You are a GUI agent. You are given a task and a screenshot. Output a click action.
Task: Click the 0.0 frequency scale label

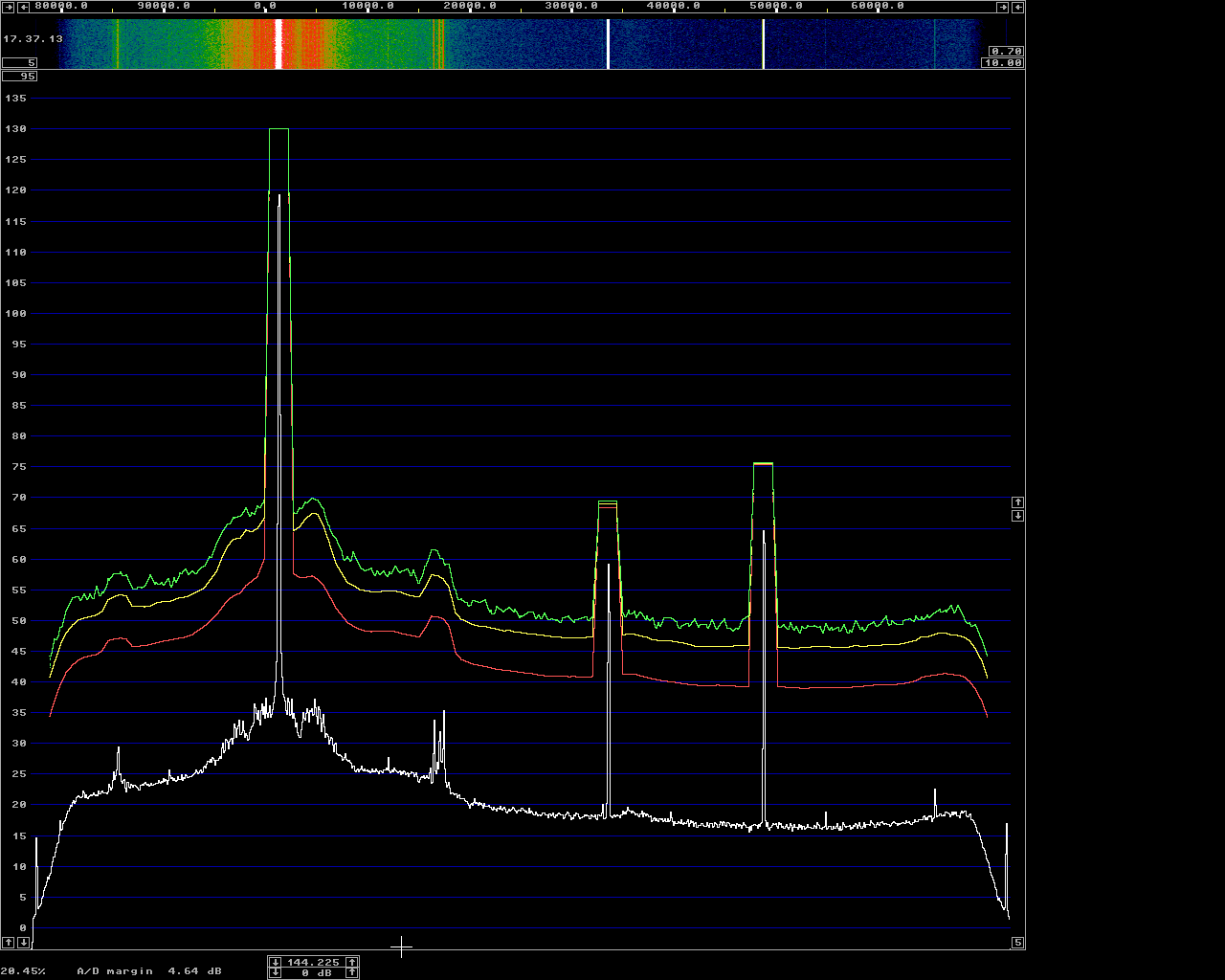265,6
